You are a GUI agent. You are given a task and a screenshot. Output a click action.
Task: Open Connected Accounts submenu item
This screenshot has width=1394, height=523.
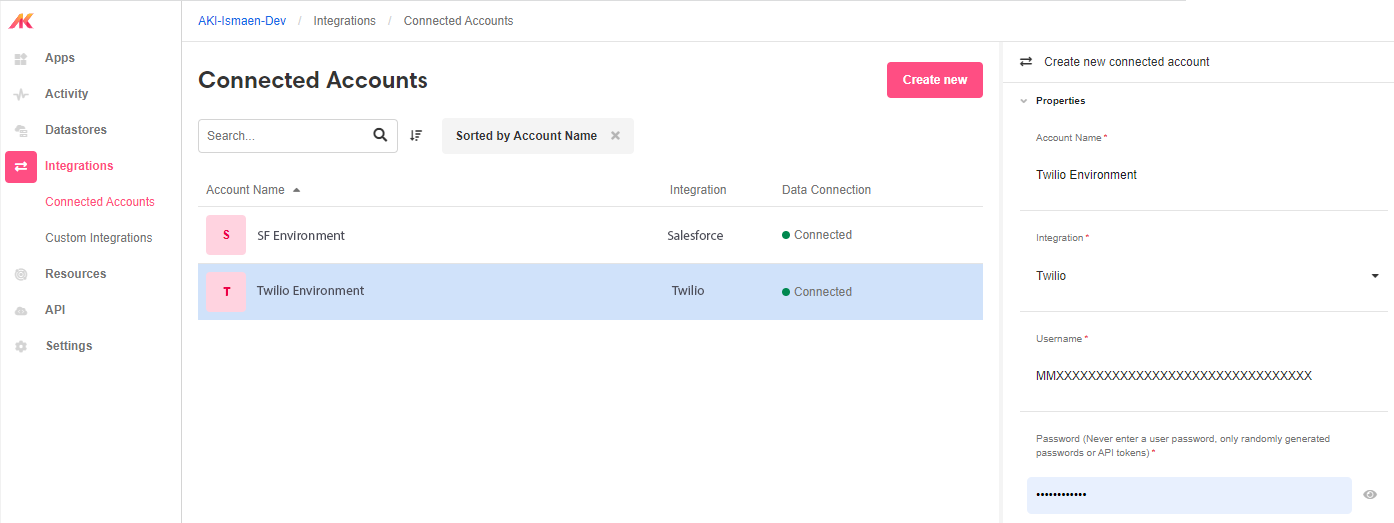[x=100, y=202]
